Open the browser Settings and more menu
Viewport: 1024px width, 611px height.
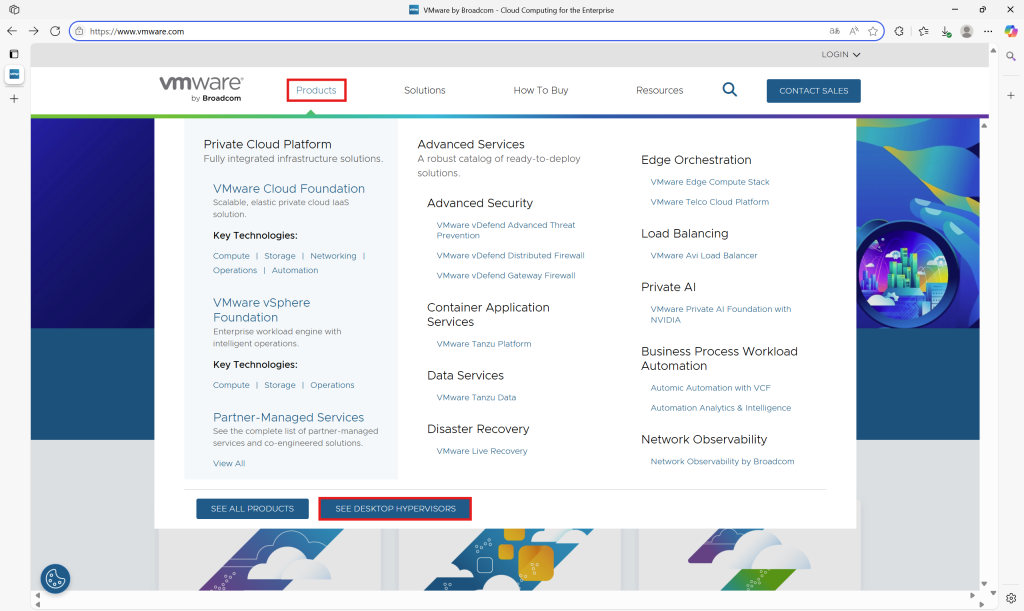[x=988, y=31]
